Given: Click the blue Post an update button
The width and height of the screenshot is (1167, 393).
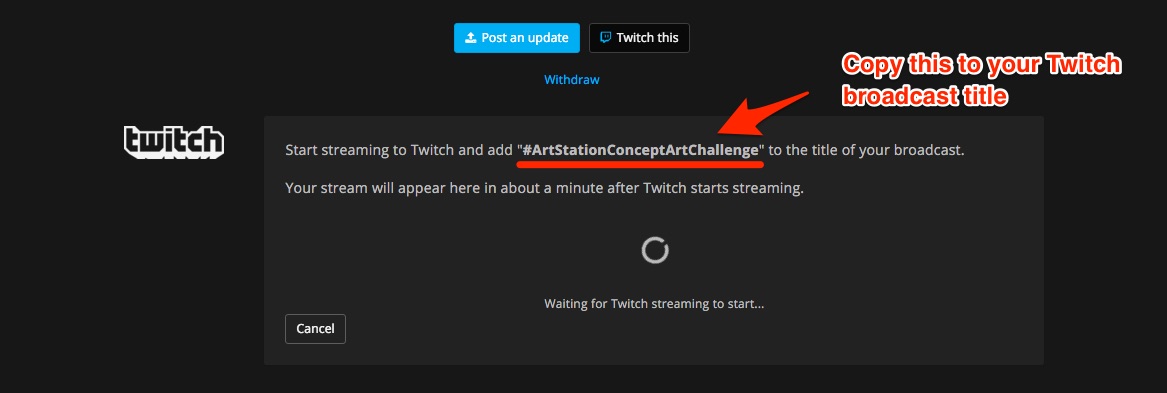Looking at the screenshot, I should [x=517, y=38].
